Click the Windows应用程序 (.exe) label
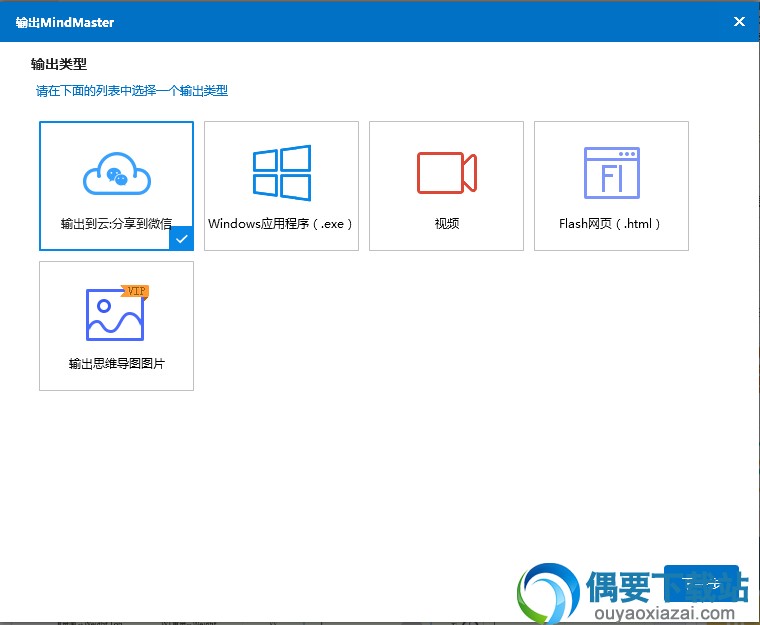Image resolution: width=760 pixels, height=625 pixels. tap(280, 224)
